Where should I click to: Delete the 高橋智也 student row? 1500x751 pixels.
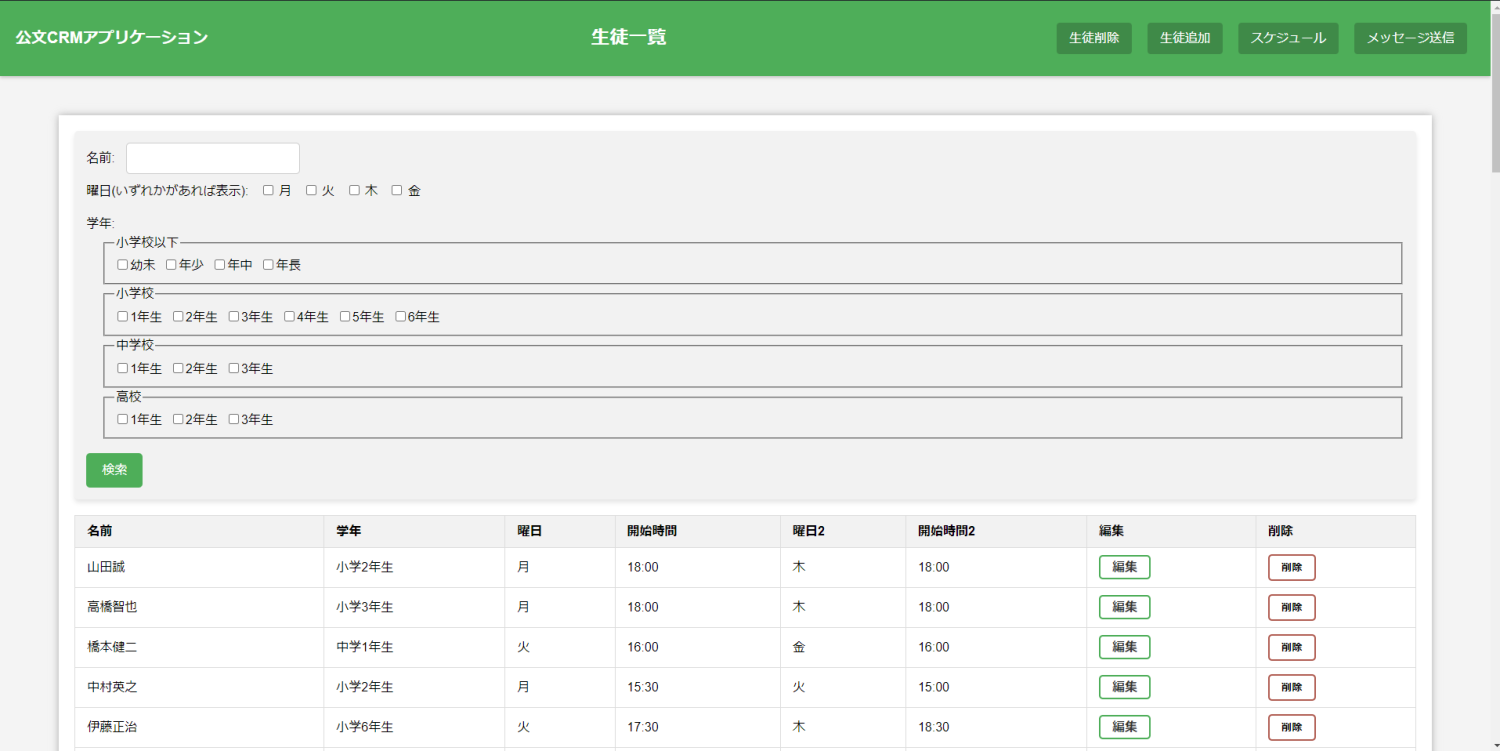[1291, 607]
